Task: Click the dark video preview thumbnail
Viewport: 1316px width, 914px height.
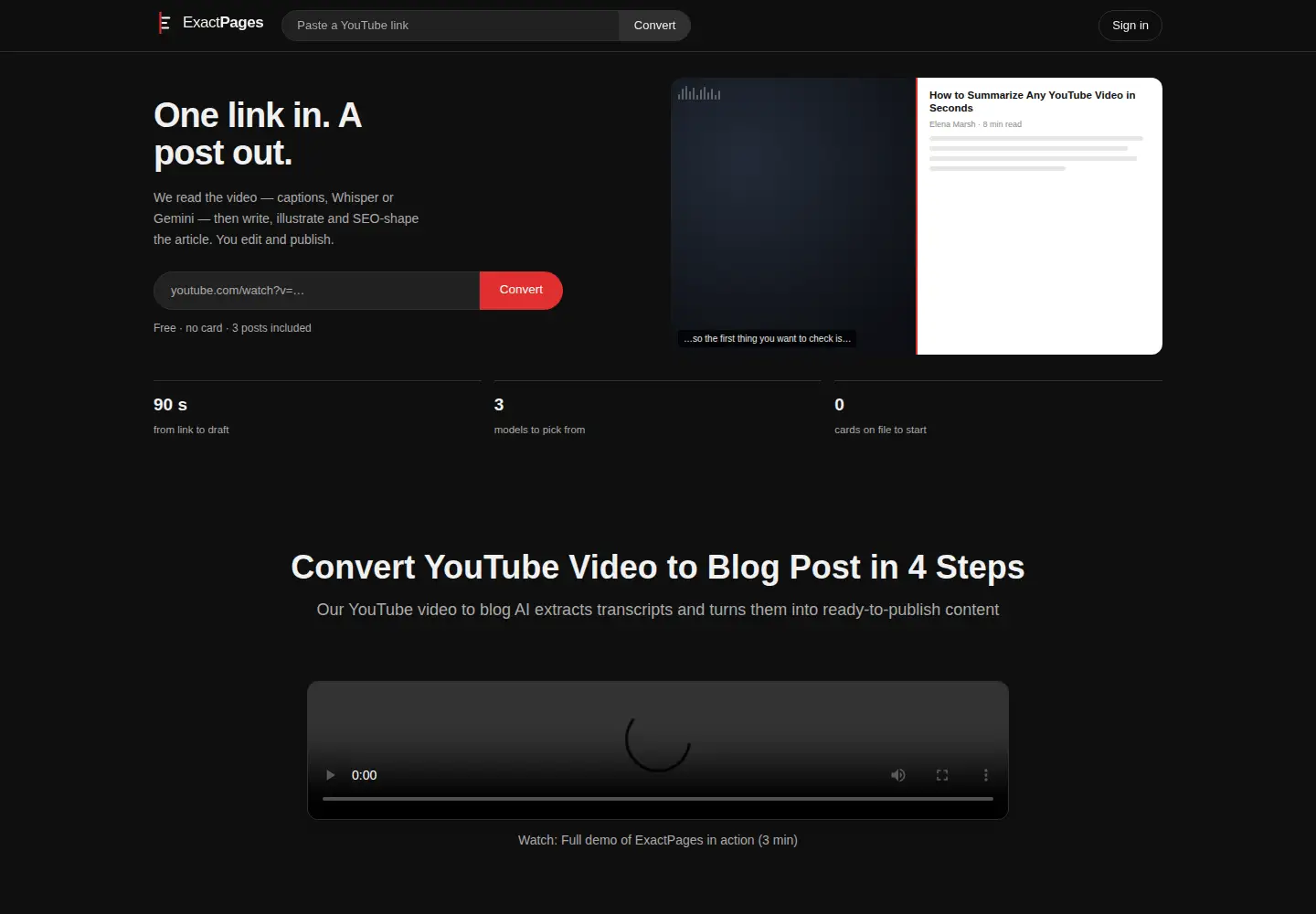Action: (793, 216)
